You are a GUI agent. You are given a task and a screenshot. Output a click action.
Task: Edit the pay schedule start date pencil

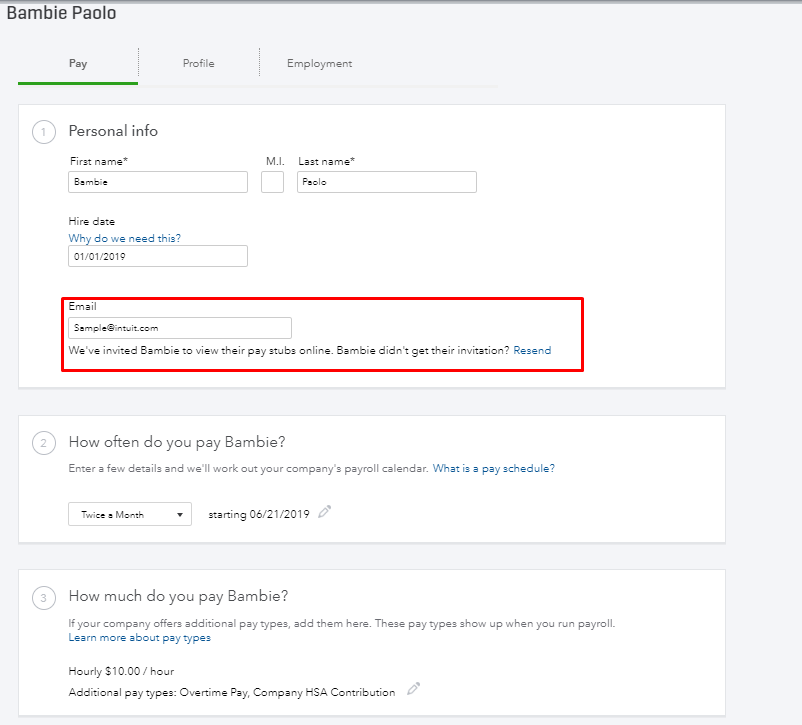click(x=324, y=512)
